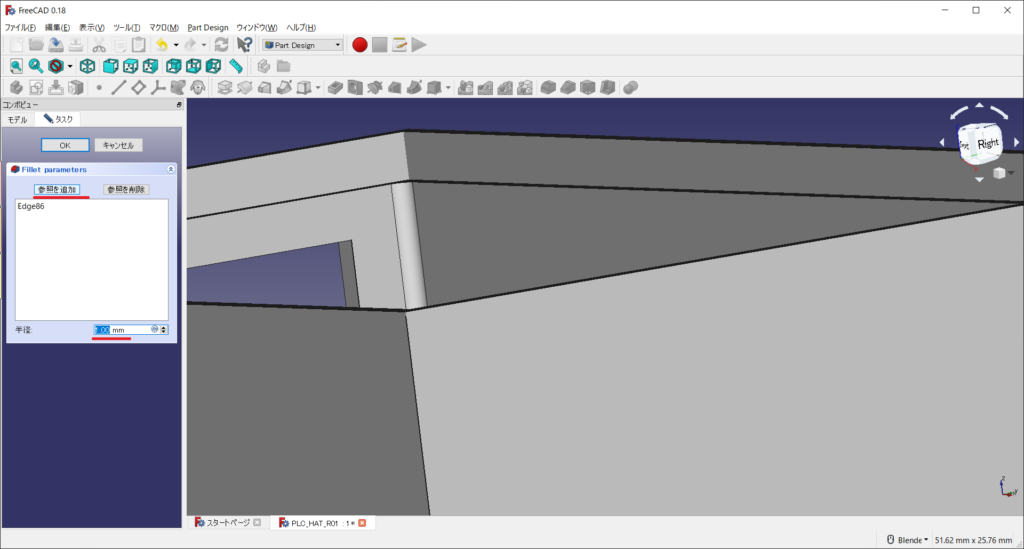Image resolution: width=1024 pixels, height=549 pixels.
Task: Click the refresh recompute icon
Action: [x=221, y=45]
